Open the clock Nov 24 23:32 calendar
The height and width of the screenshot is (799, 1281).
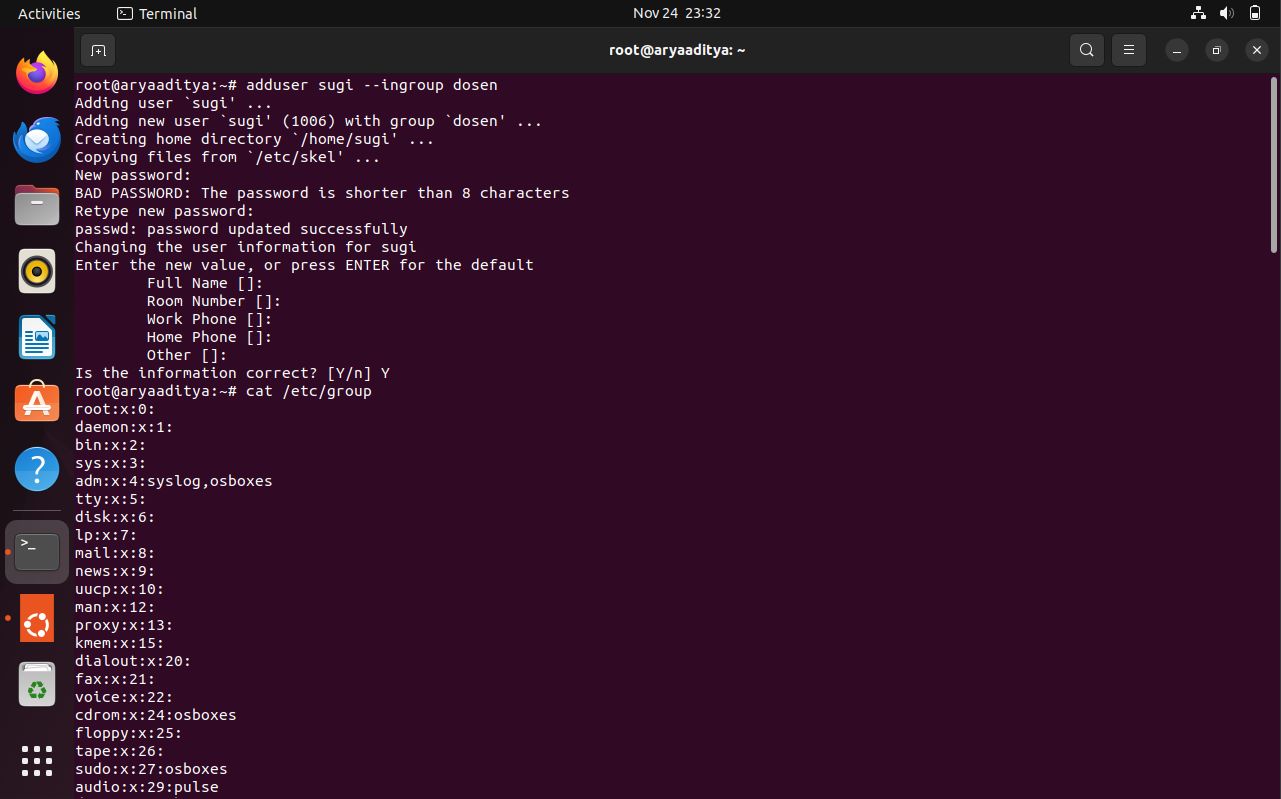click(x=677, y=13)
